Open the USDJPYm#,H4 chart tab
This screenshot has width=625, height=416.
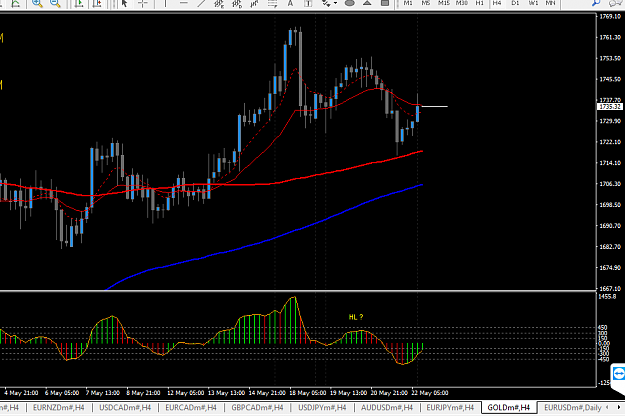[x=322, y=408]
